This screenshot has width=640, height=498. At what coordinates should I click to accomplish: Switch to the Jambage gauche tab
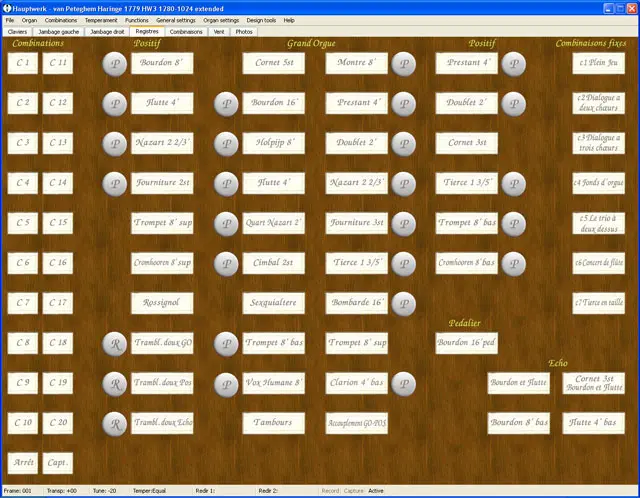point(58,31)
